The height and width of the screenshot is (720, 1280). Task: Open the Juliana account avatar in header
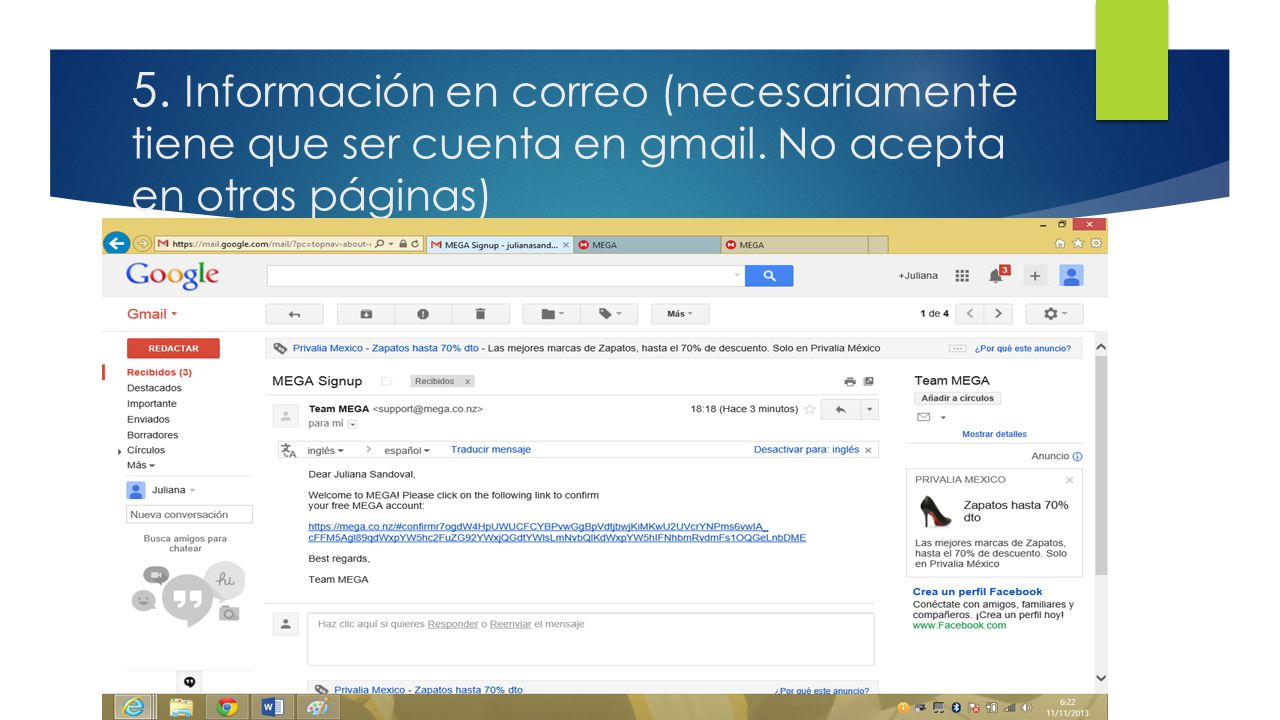[1071, 276]
